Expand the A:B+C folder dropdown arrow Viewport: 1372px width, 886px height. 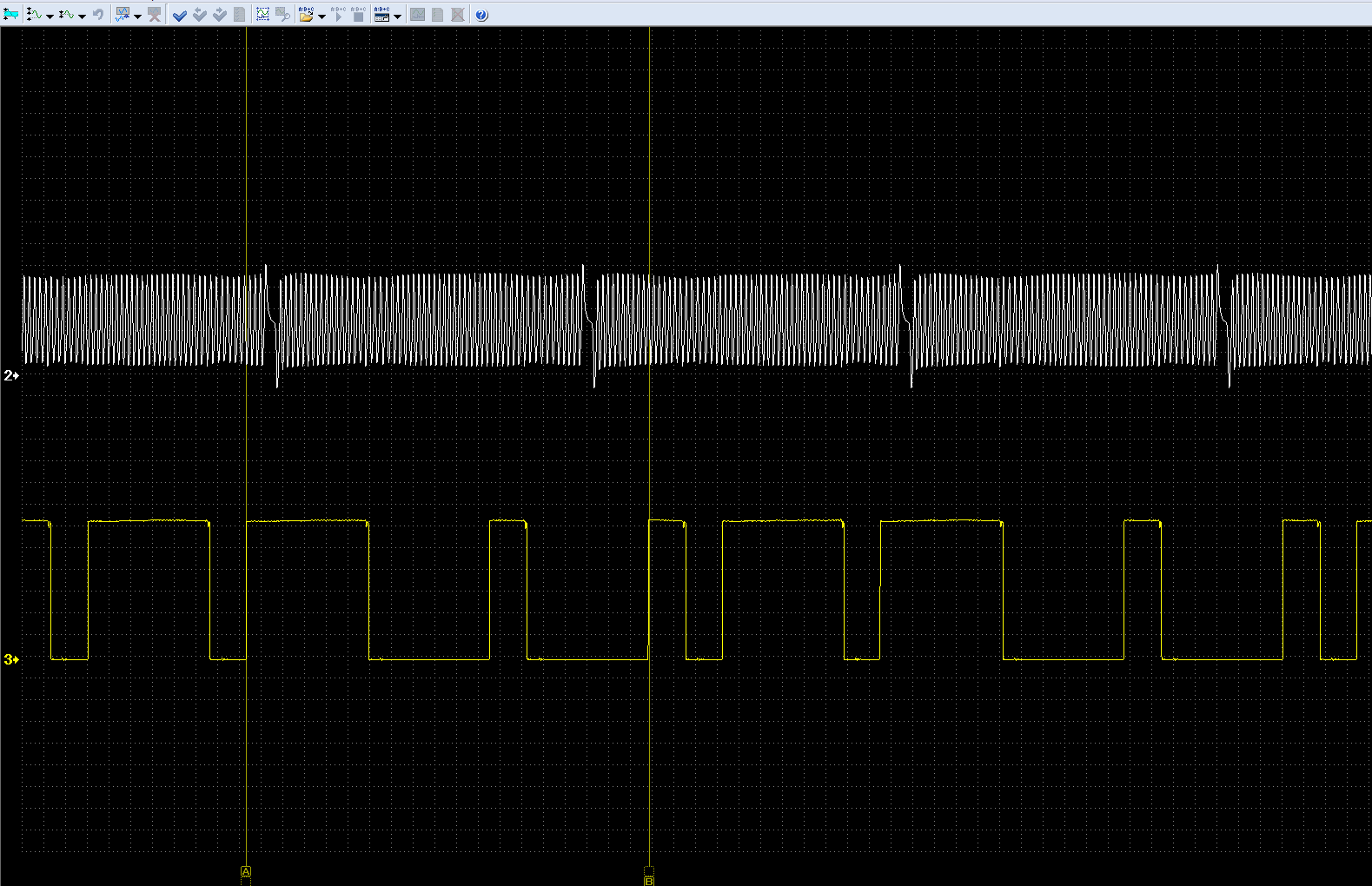point(321,16)
